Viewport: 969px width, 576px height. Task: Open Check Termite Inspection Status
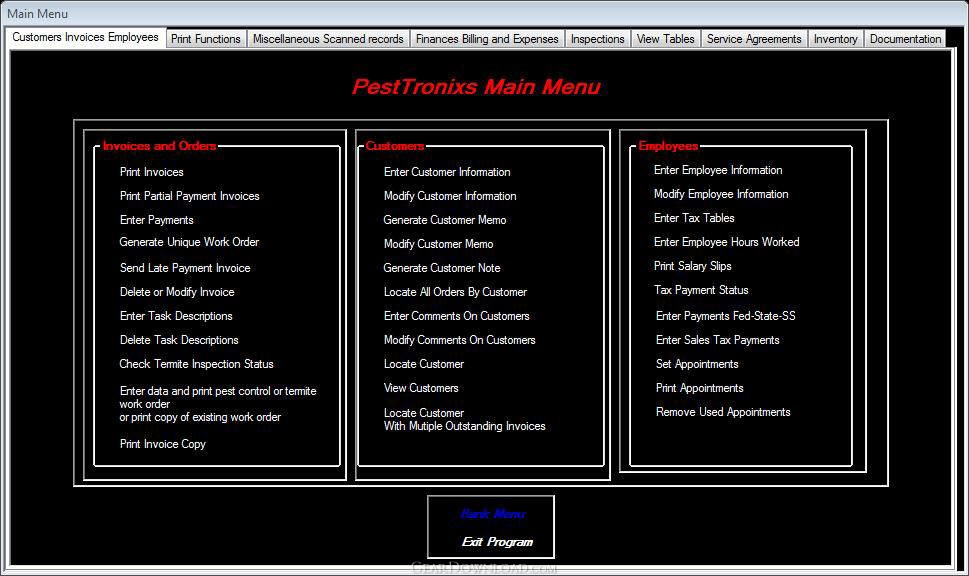[196, 365]
